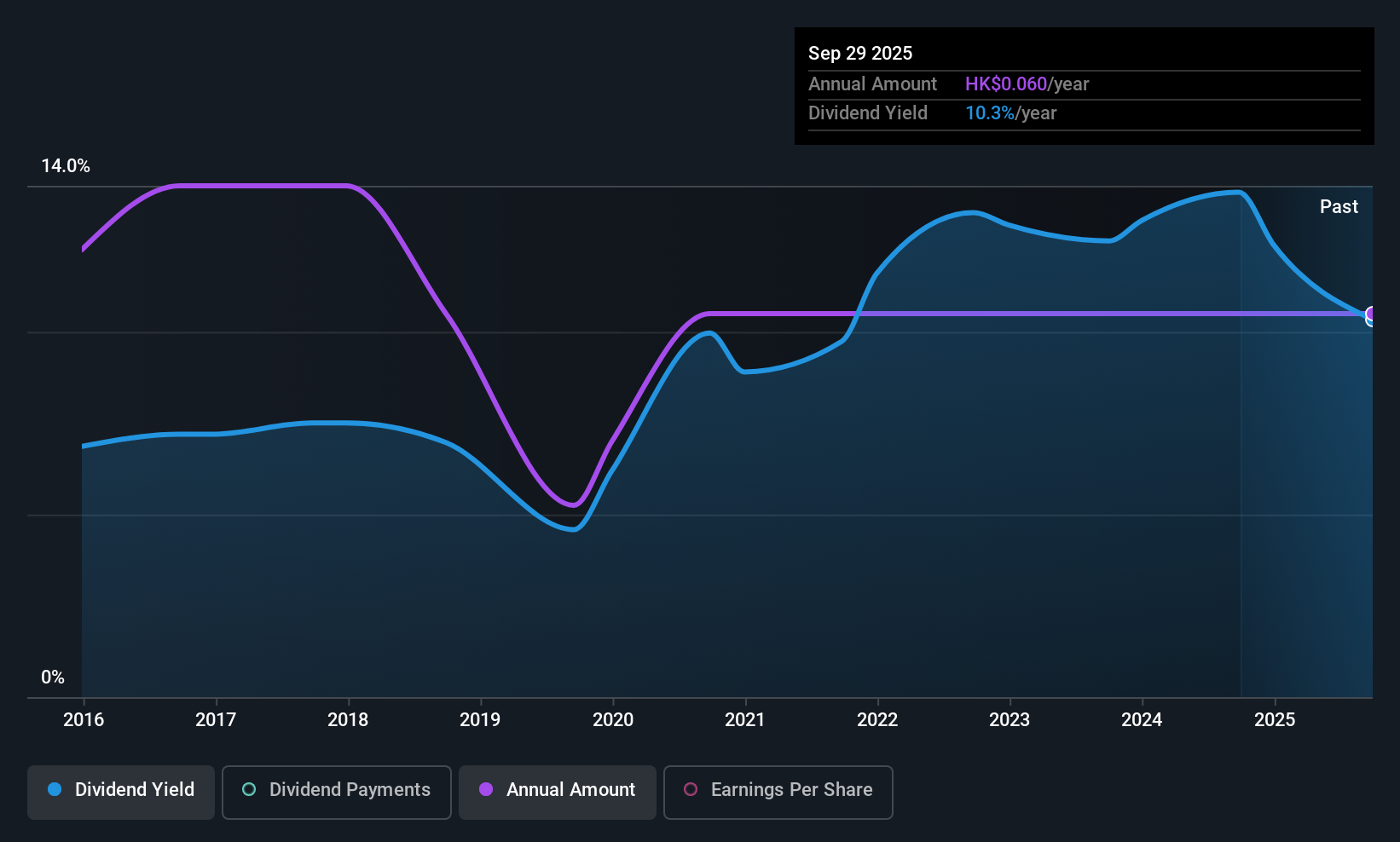Click the purple end-point marker on chart
This screenshot has height=842, width=1400.
(x=1371, y=314)
